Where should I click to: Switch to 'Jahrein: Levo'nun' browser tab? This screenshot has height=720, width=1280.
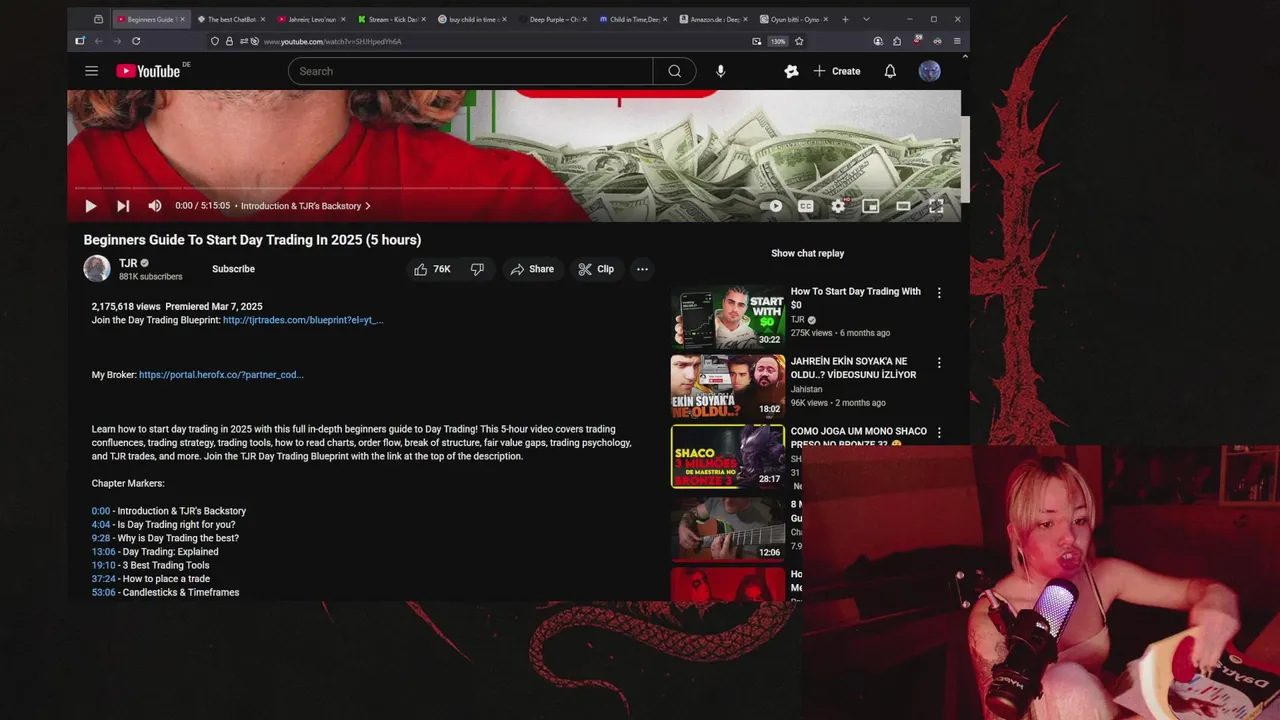(311, 19)
